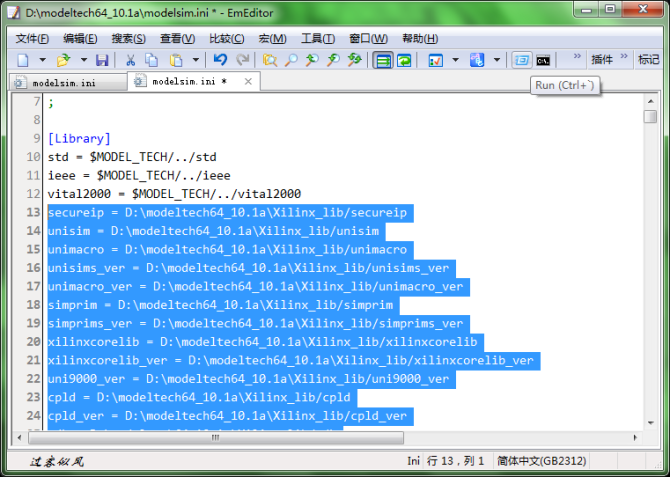Click the Open file folder icon
This screenshot has width=670, height=477.
point(64,60)
